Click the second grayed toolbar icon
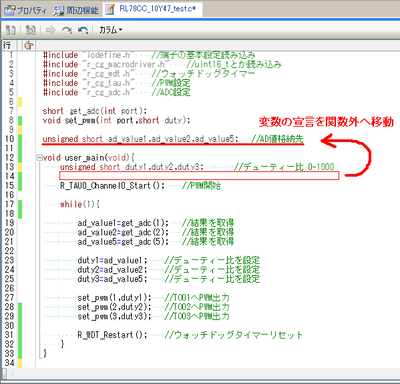 pos(31,30)
